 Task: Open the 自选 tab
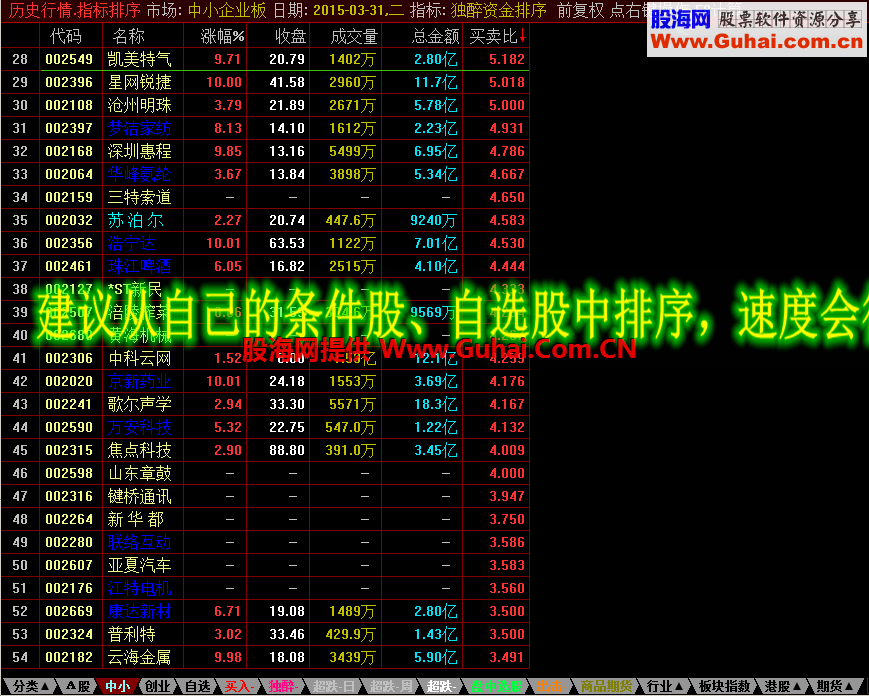[x=197, y=687]
